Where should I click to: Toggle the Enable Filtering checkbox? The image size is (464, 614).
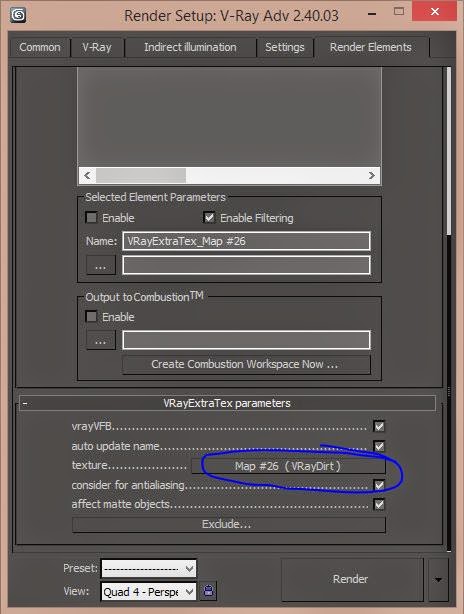point(209,217)
